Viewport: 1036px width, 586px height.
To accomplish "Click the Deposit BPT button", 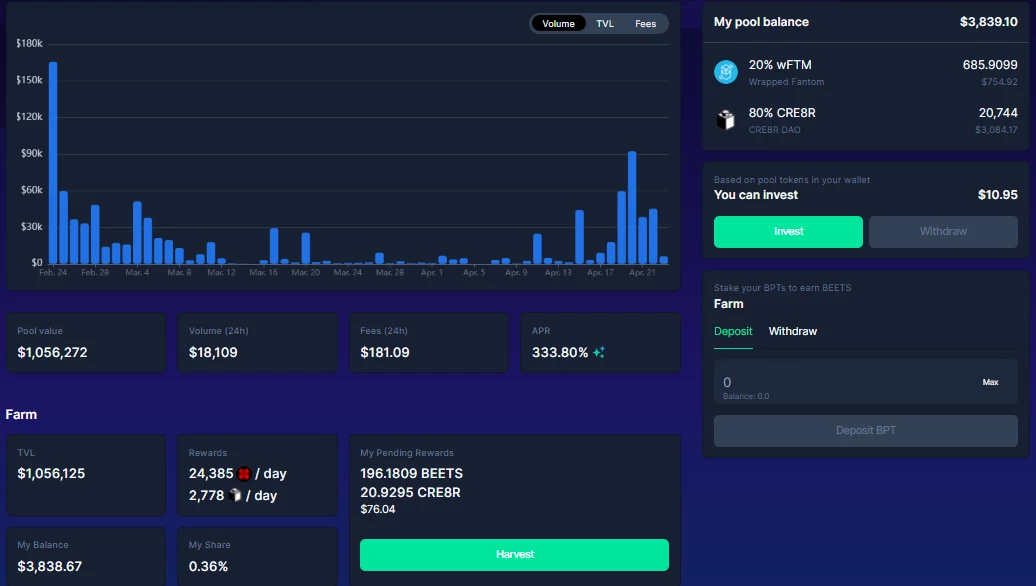I will [x=866, y=431].
